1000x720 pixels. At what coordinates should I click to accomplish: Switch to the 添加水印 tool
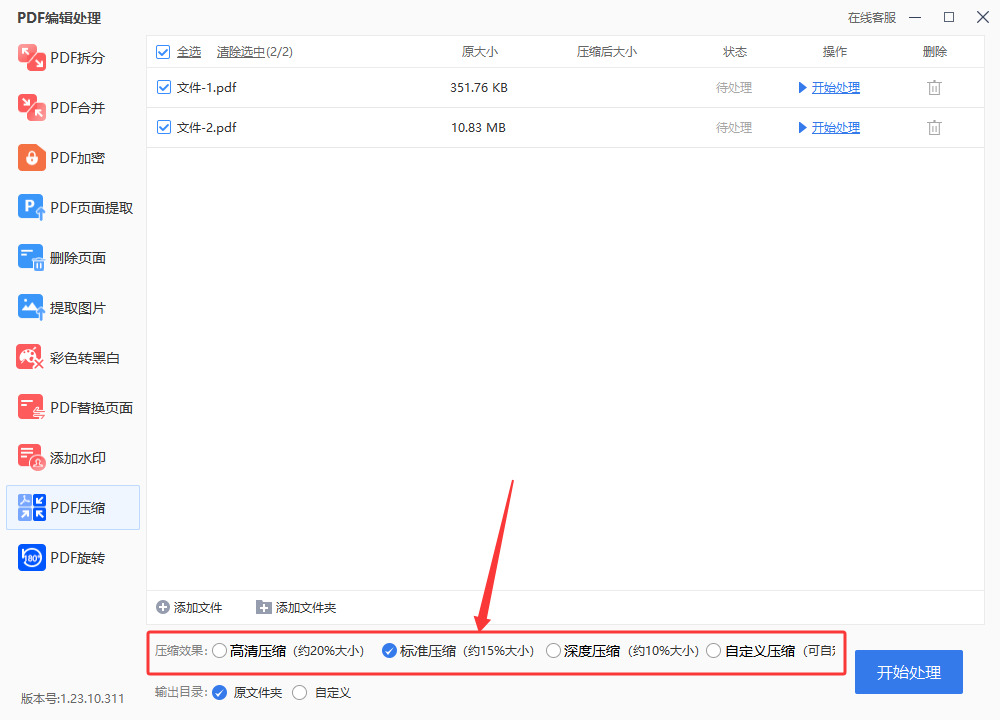(x=73, y=458)
